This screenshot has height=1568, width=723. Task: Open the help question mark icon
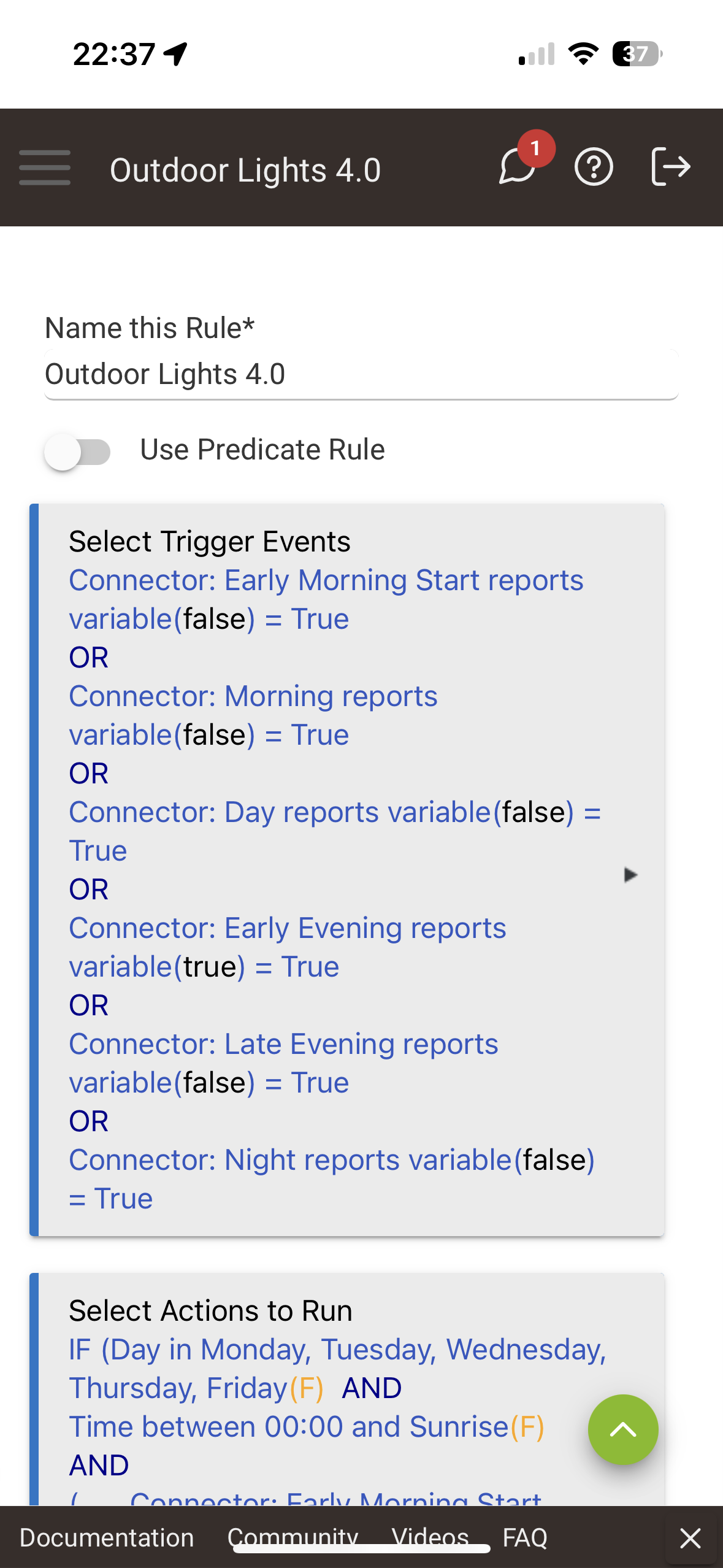[x=593, y=167]
